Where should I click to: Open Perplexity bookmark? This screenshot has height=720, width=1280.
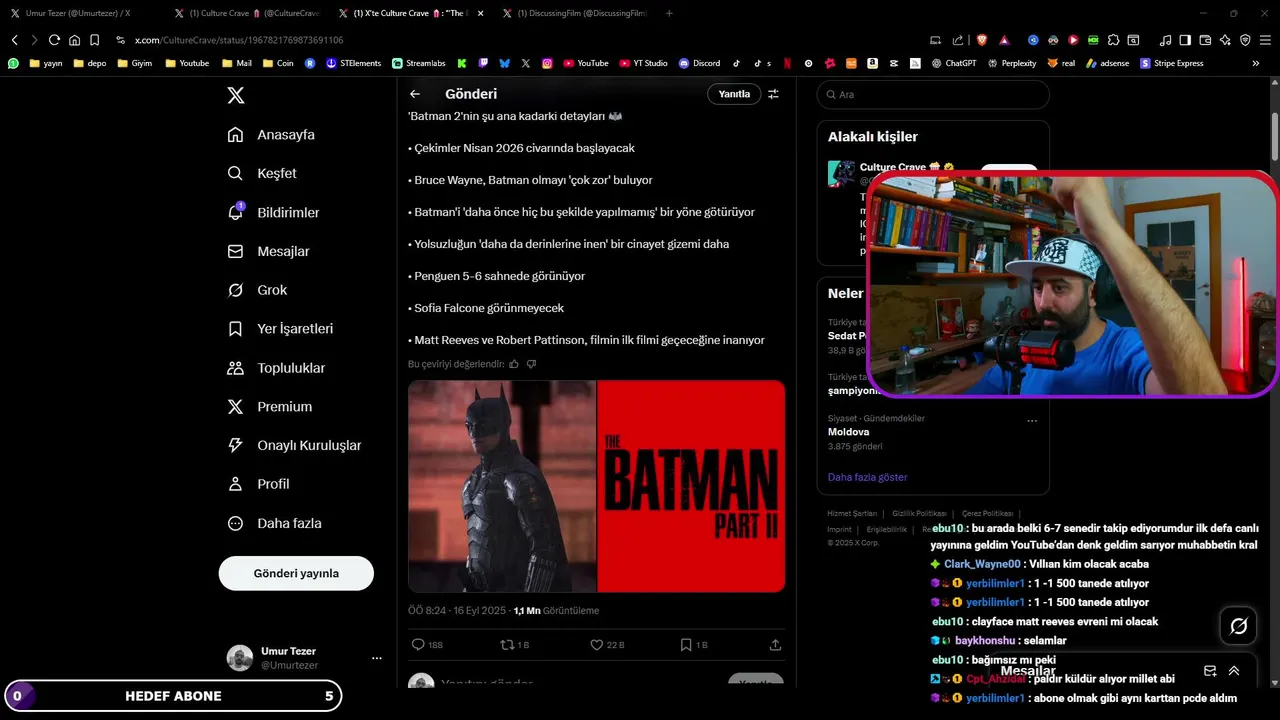tap(1012, 63)
